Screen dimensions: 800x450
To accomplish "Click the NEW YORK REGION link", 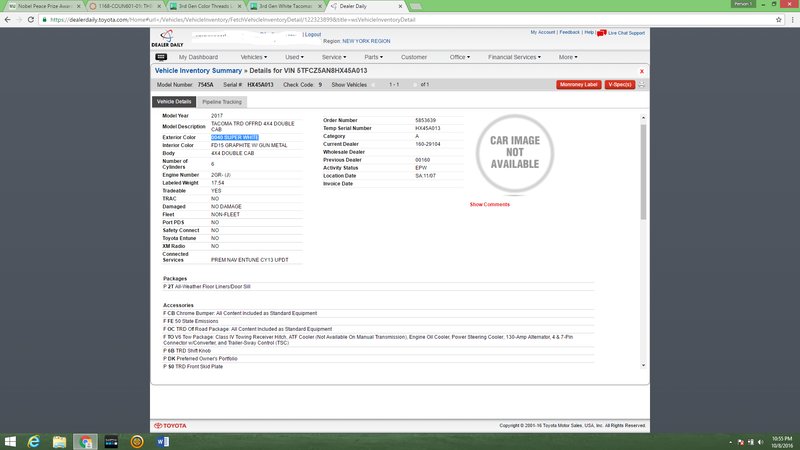I will [366, 41].
